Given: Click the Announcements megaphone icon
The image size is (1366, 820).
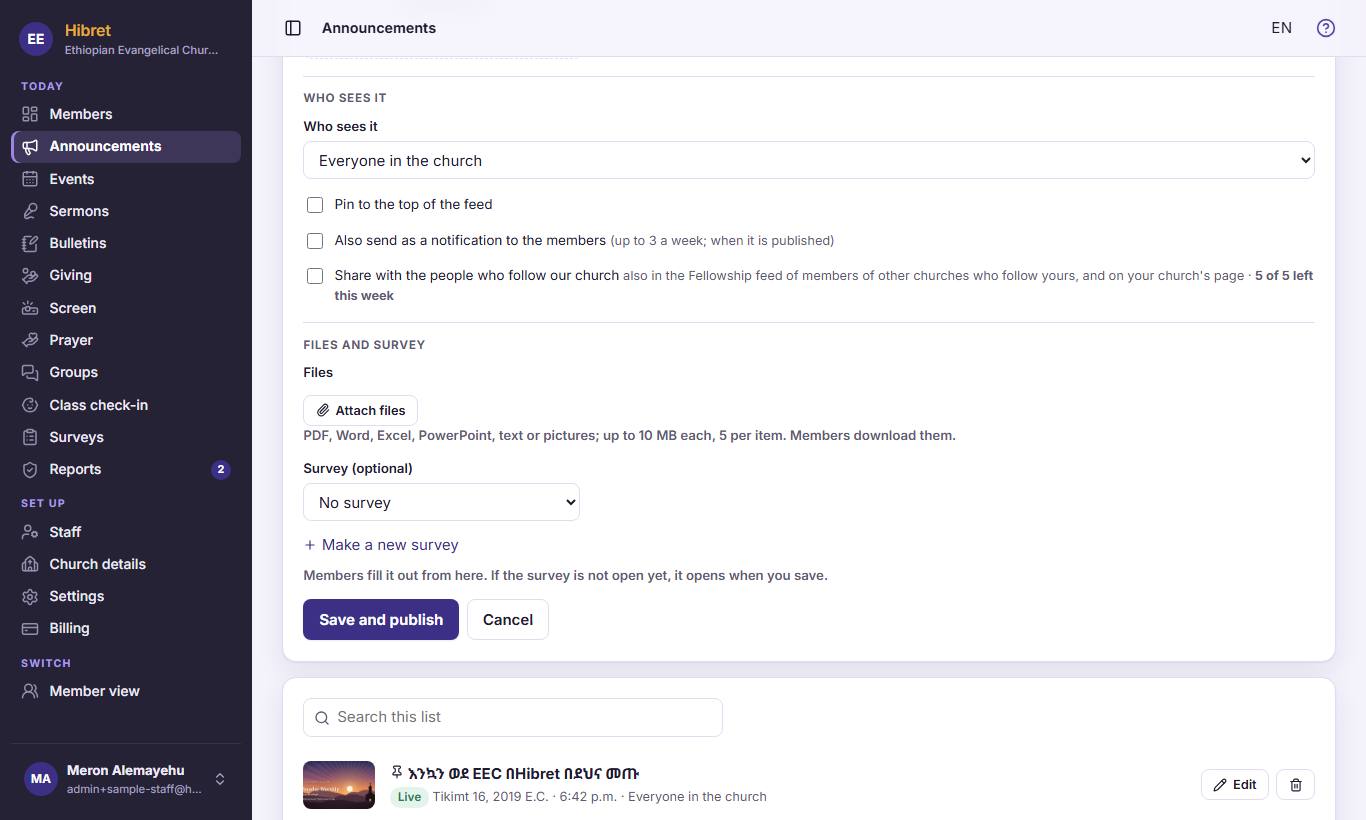Looking at the screenshot, I should coord(30,146).
